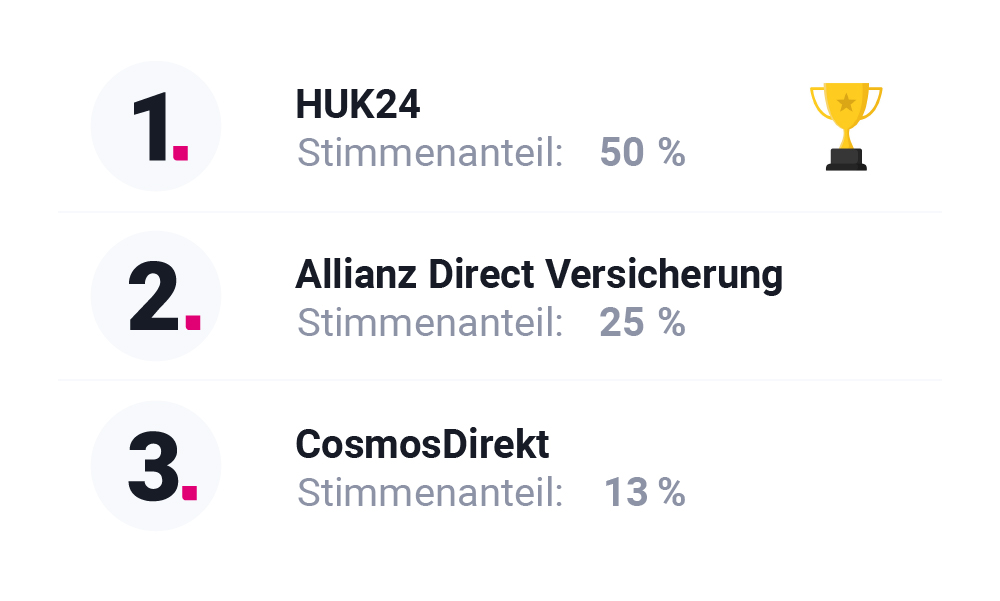Select the HUK24 title

click(x=358, y=104)
